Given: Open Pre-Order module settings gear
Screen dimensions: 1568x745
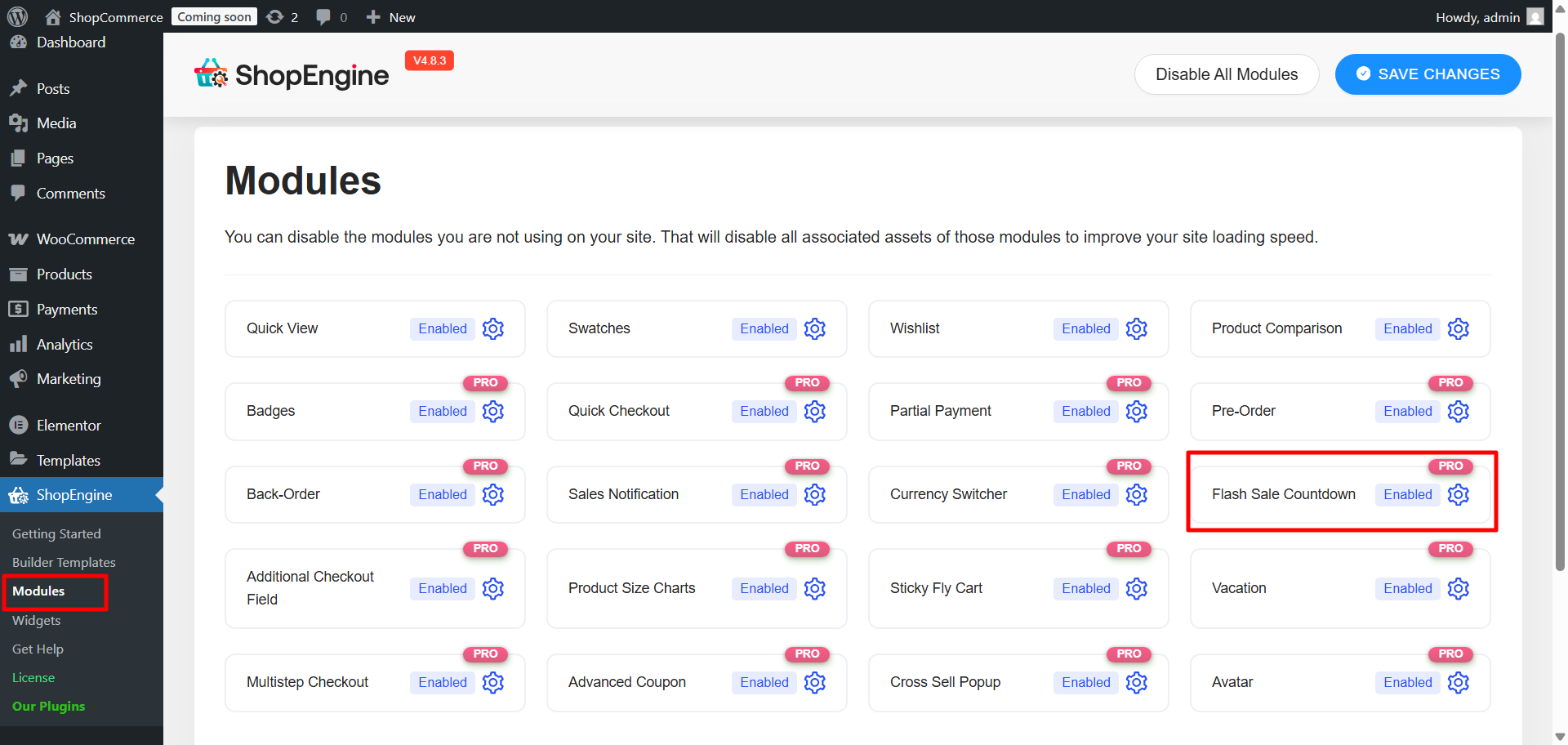Looking at the screenshot, I should click(1459, 411).
